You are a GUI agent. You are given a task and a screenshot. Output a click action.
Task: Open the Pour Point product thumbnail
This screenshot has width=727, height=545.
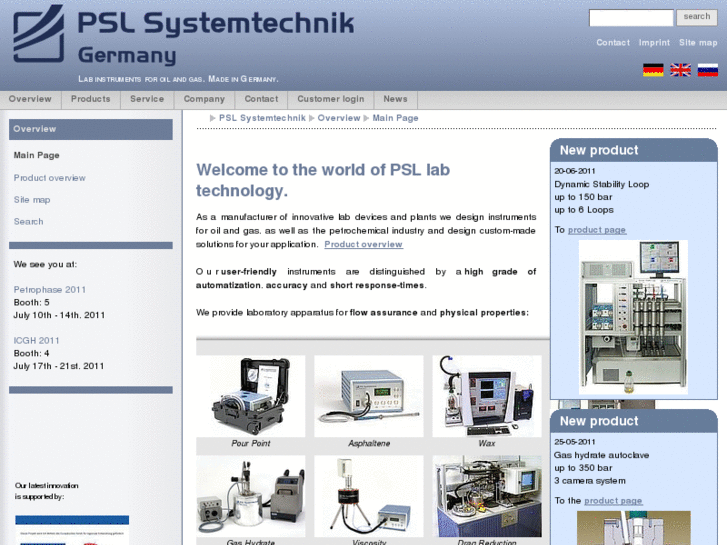(251, 396)
